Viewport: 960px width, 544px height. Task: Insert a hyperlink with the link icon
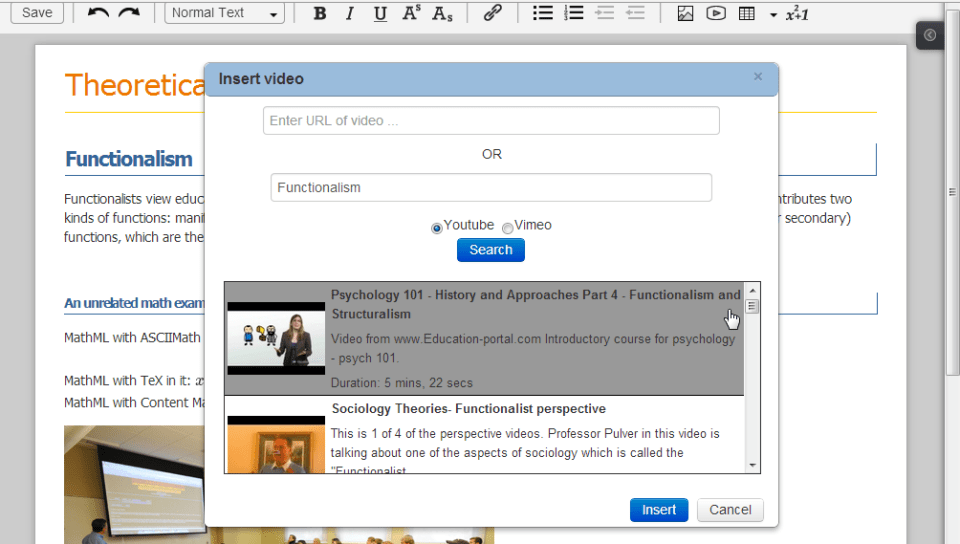click(x=492, y=13)
